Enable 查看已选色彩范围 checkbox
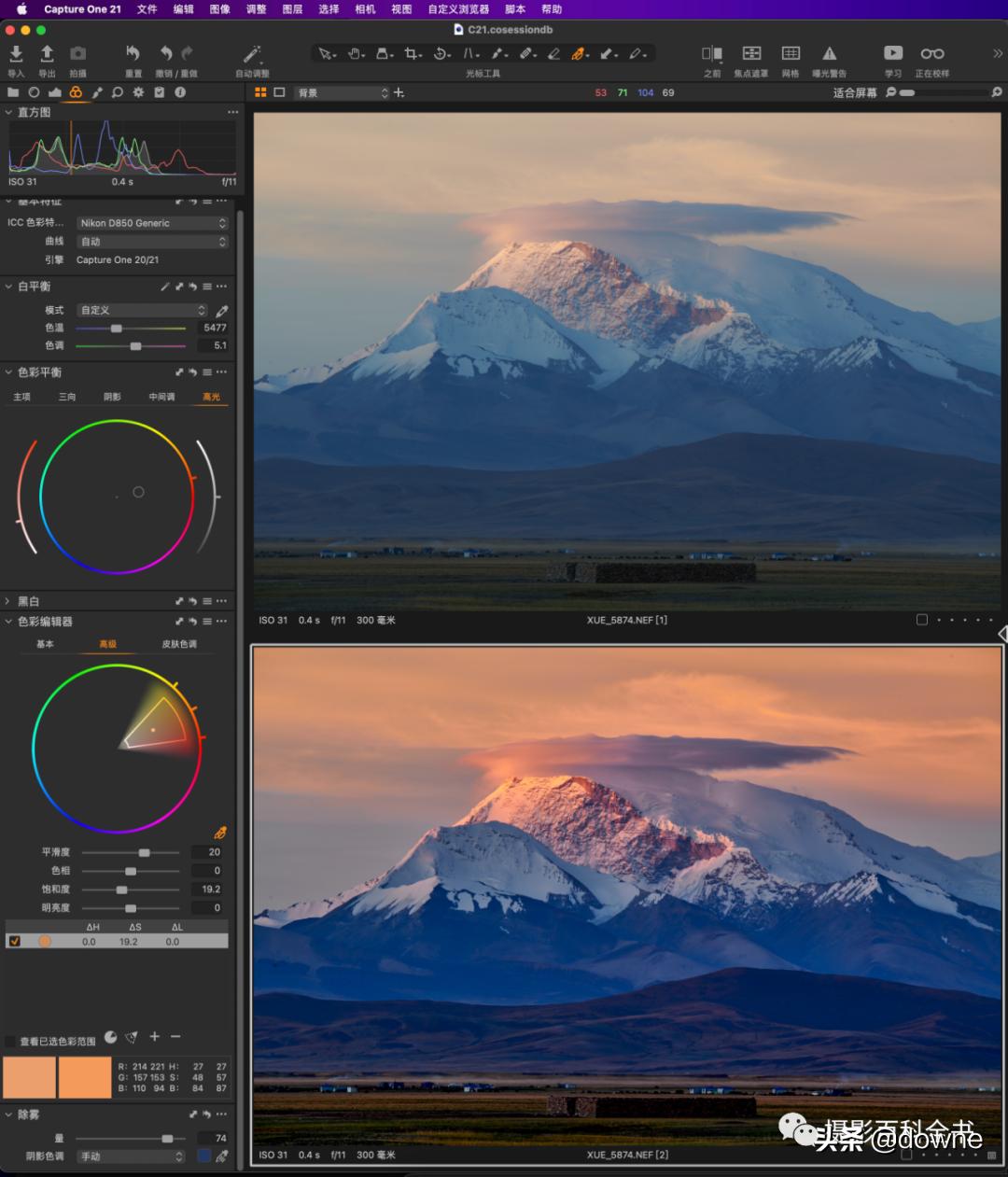The width and height of the screenshot is (1008, 1177). pos(11,1041)
